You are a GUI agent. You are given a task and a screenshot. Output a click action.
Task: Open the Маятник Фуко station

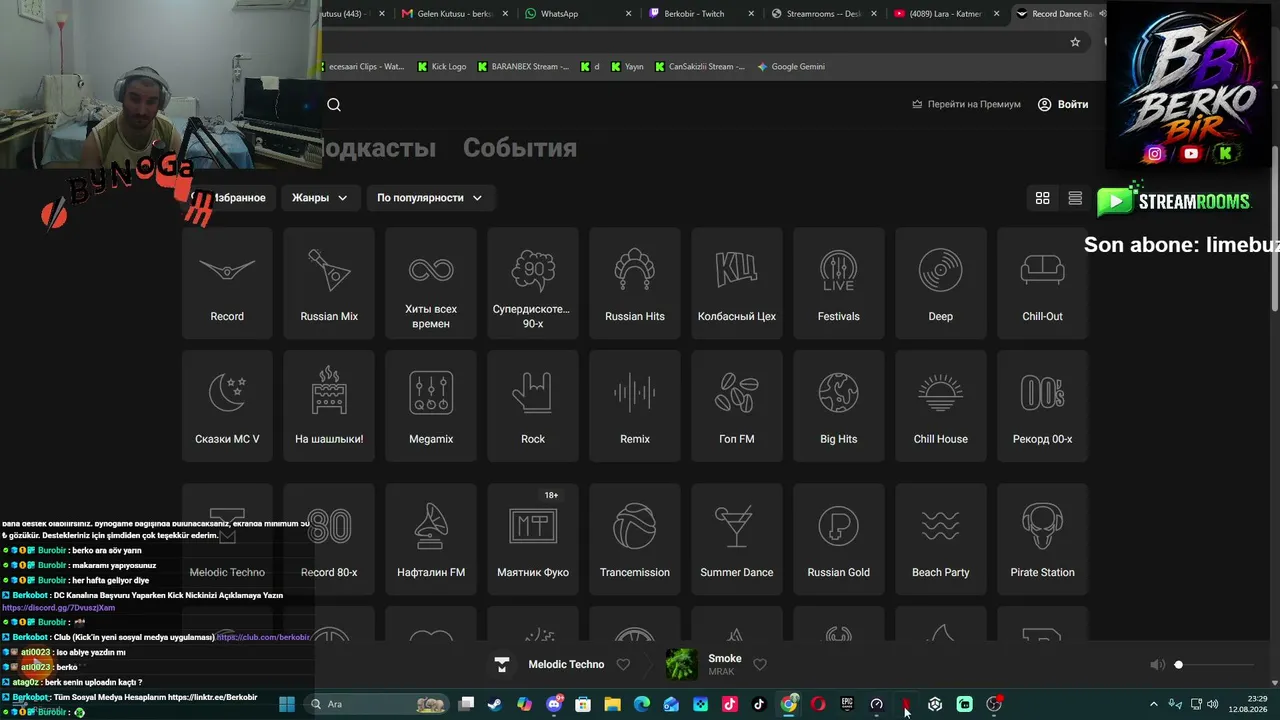(x=533, y=539)
